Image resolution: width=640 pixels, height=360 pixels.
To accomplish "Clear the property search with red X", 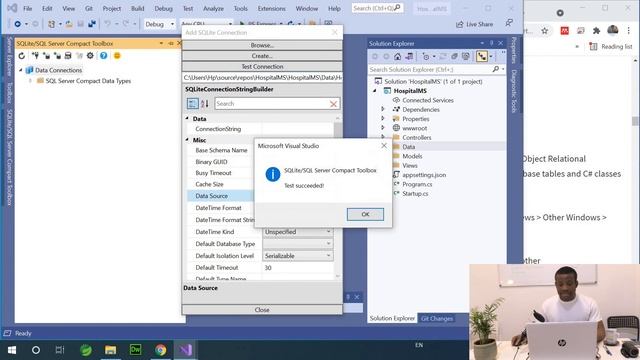I will pyautogui.click(x=333, y=104).
